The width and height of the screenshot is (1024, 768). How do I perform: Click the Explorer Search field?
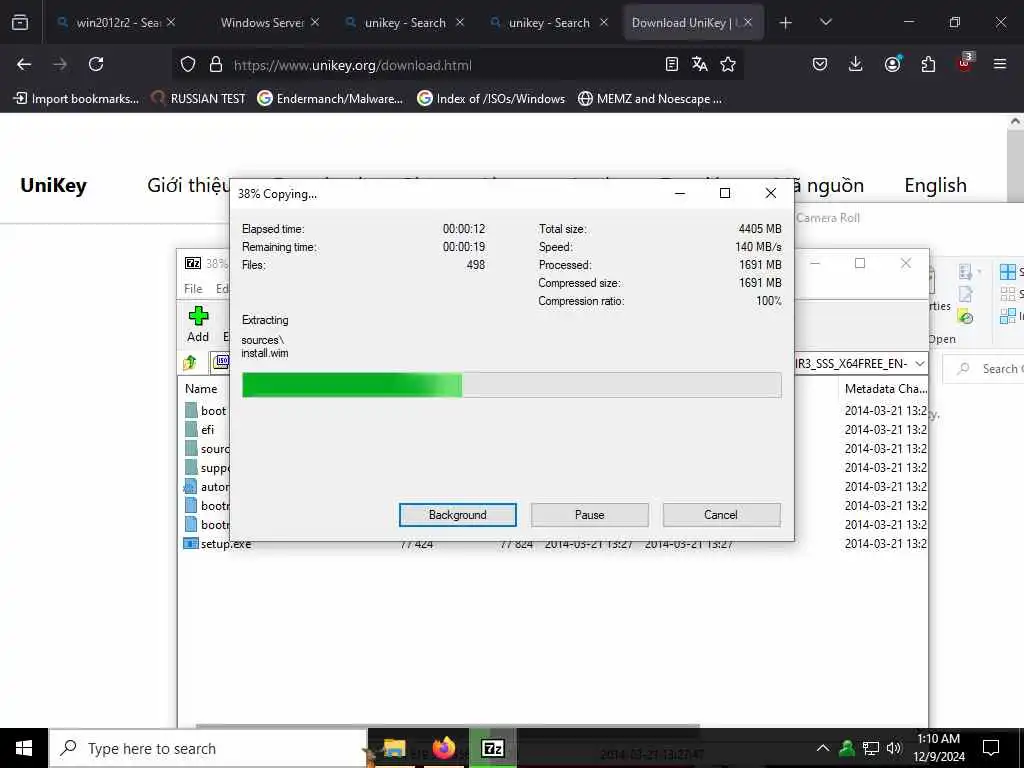click(984, 369)
